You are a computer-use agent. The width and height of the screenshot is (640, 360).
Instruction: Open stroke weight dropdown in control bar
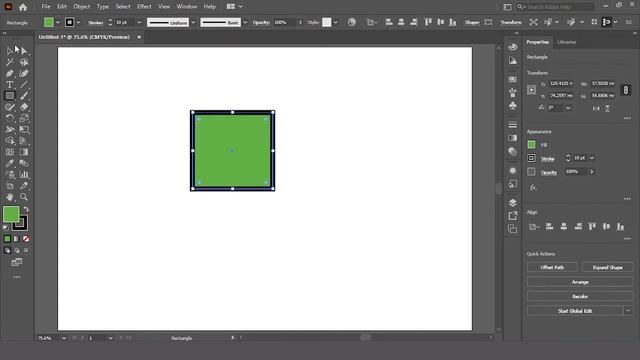click(x=139, y=22)
